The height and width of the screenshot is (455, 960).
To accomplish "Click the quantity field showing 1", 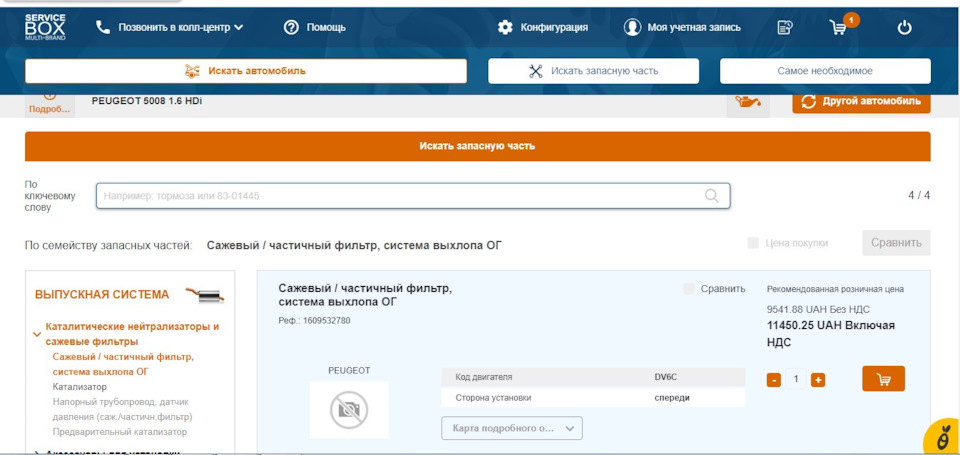I will click(x=796, y=380).
